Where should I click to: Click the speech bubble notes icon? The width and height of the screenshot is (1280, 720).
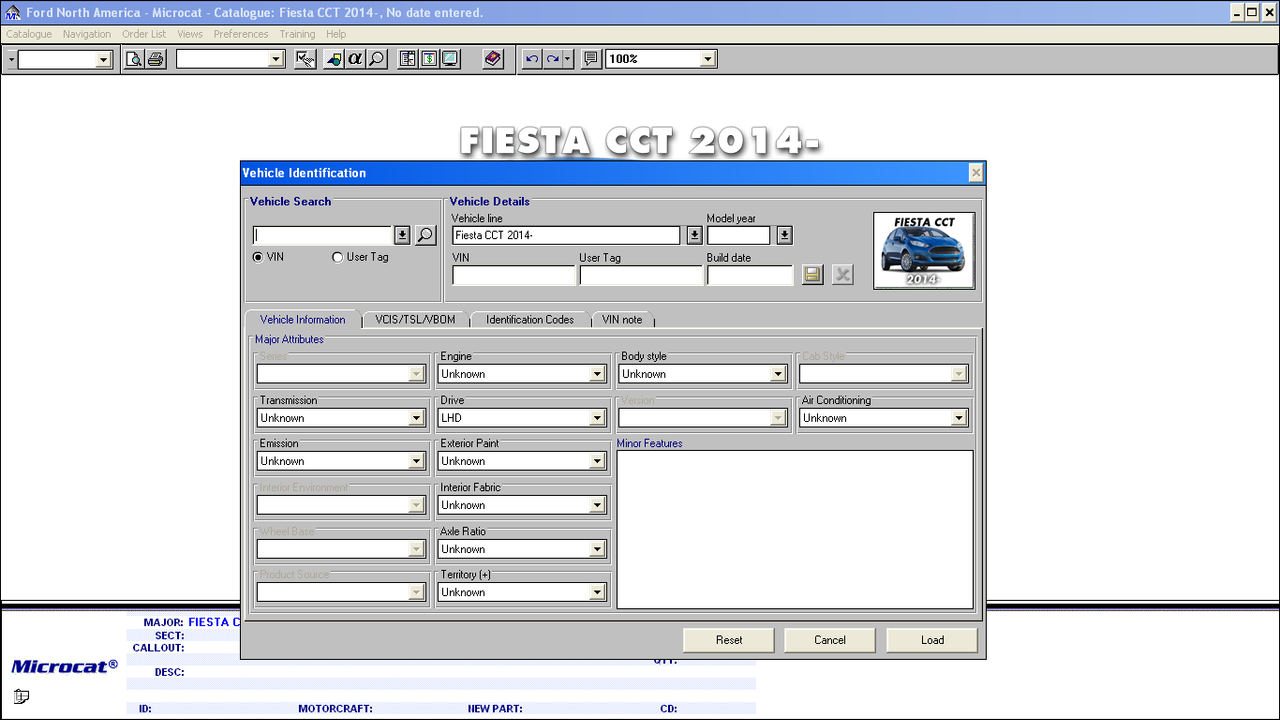[x=591, y=59]
